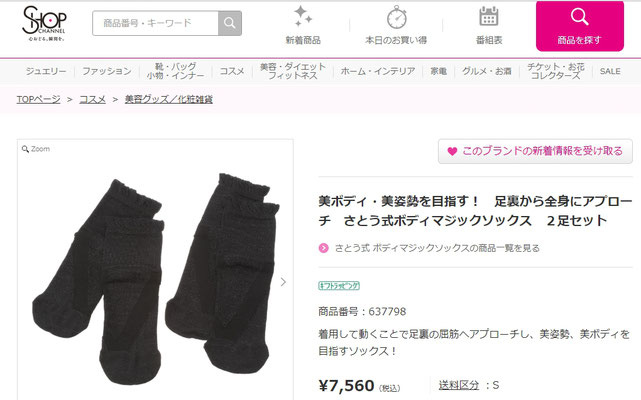Open the ジュエリー category menu
641x400 pixels.
tap(46, 71)
